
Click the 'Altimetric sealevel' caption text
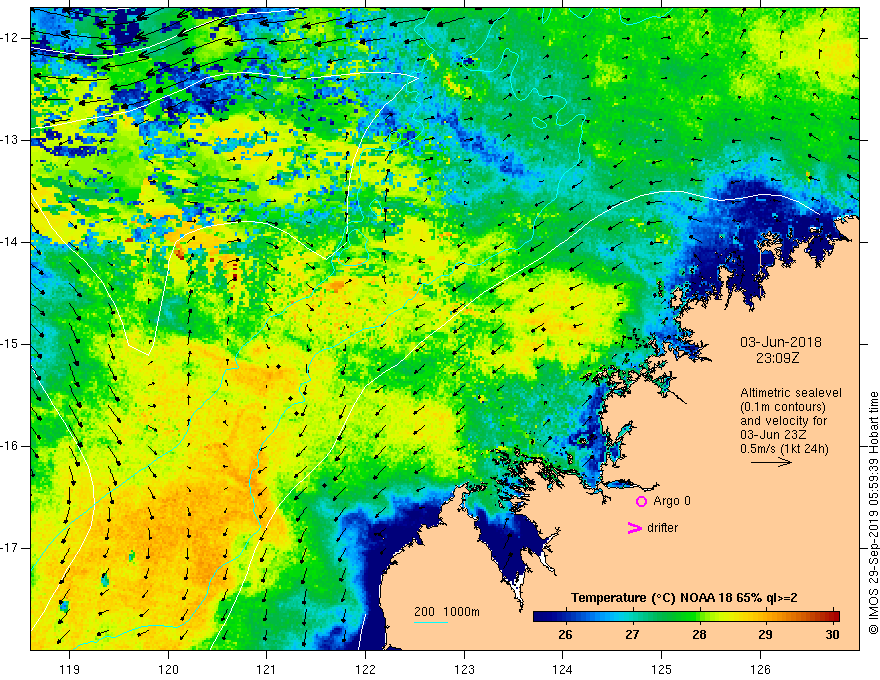[x=791, y=393]
